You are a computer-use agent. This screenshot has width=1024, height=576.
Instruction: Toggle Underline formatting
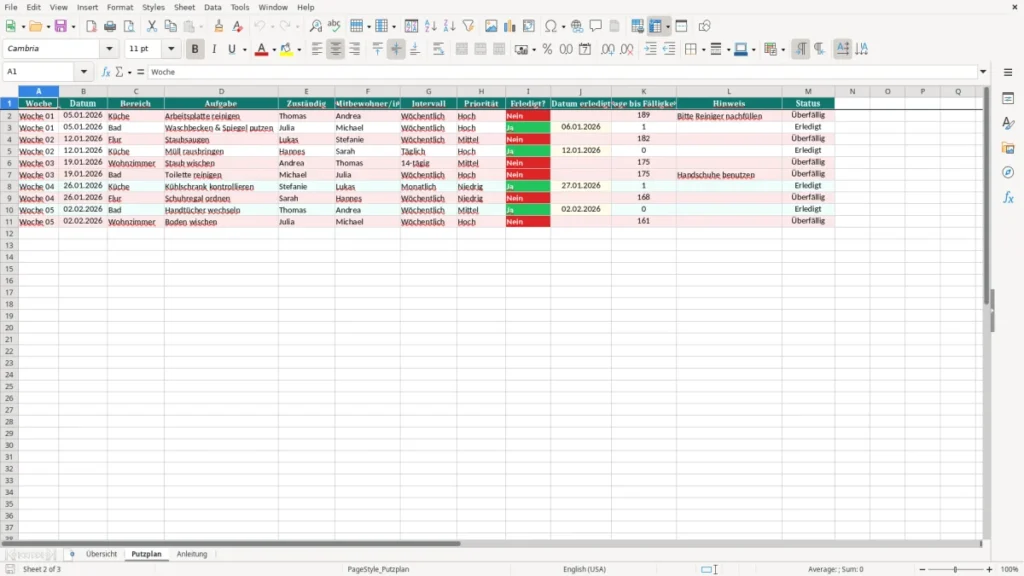232,49
